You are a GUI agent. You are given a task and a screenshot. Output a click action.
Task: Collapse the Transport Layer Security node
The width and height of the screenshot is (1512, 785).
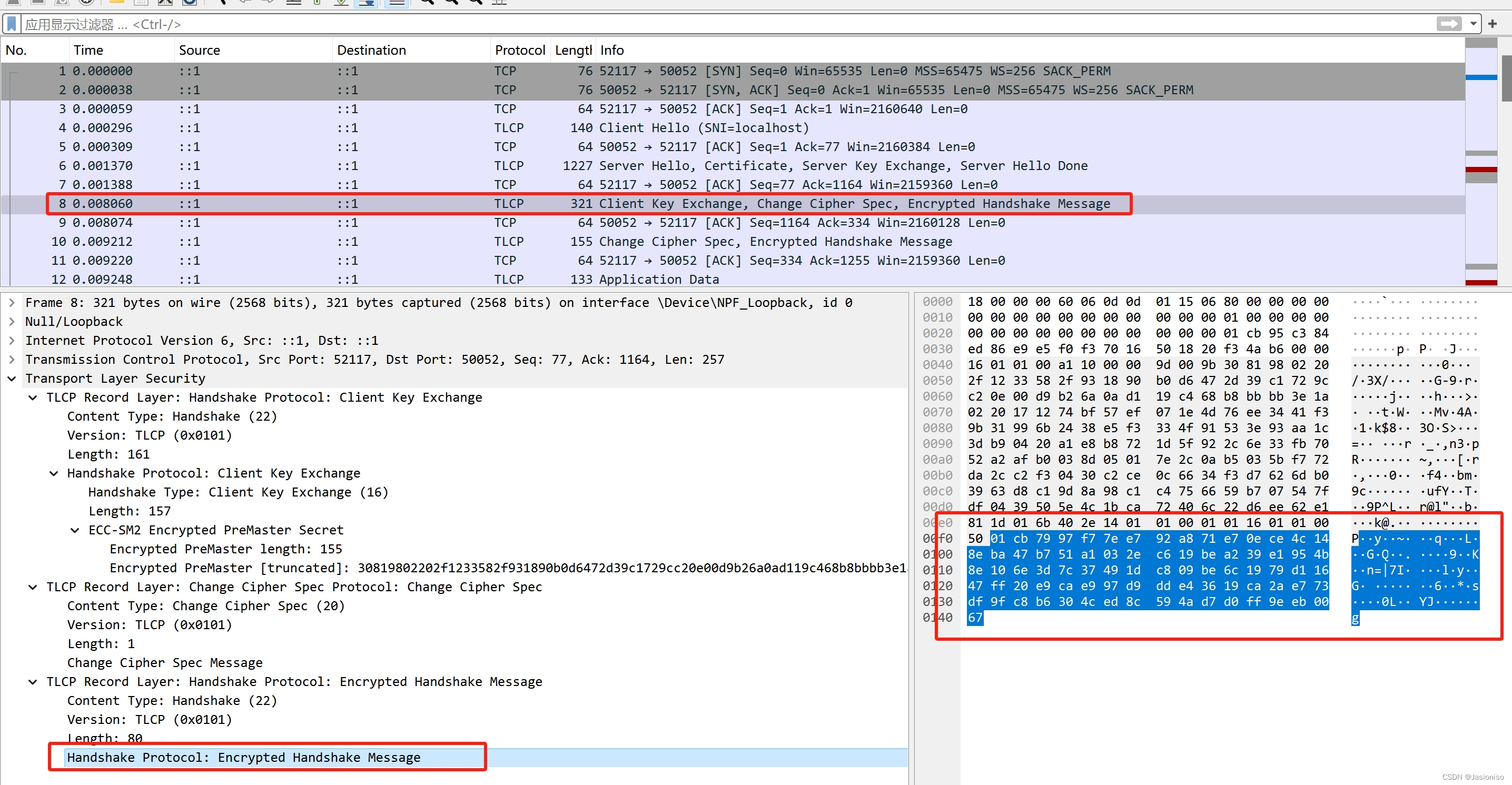12,379
